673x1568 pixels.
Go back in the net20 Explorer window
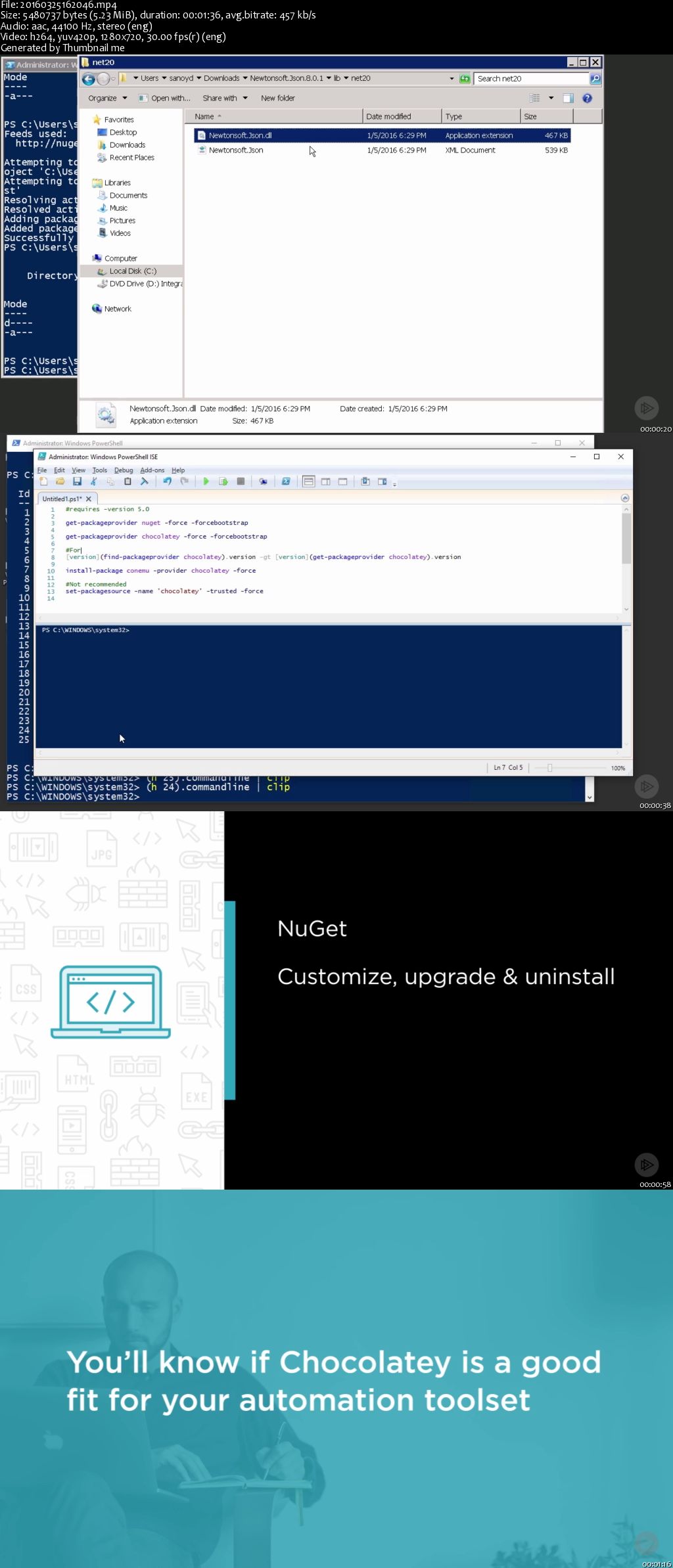coord(89,79)
